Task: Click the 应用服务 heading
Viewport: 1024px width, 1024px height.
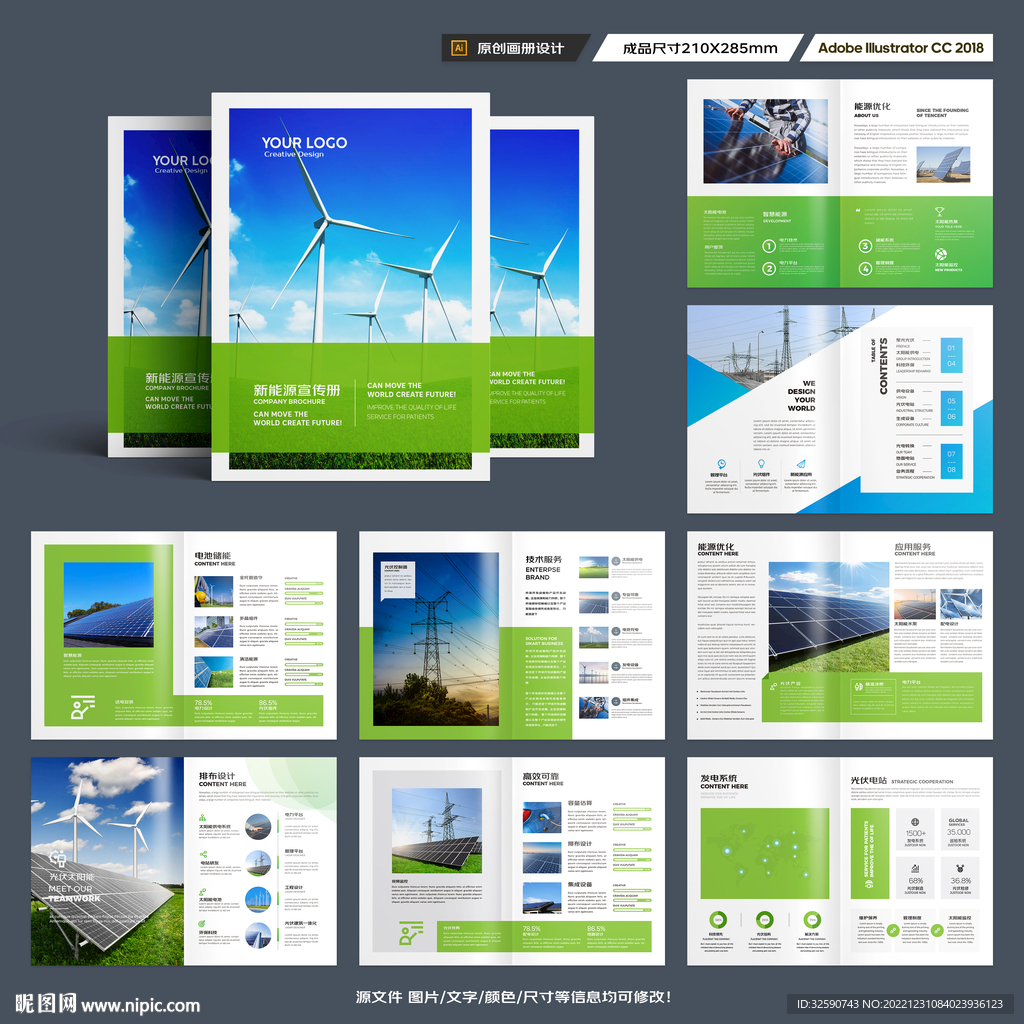Action: tap(912, 547)
